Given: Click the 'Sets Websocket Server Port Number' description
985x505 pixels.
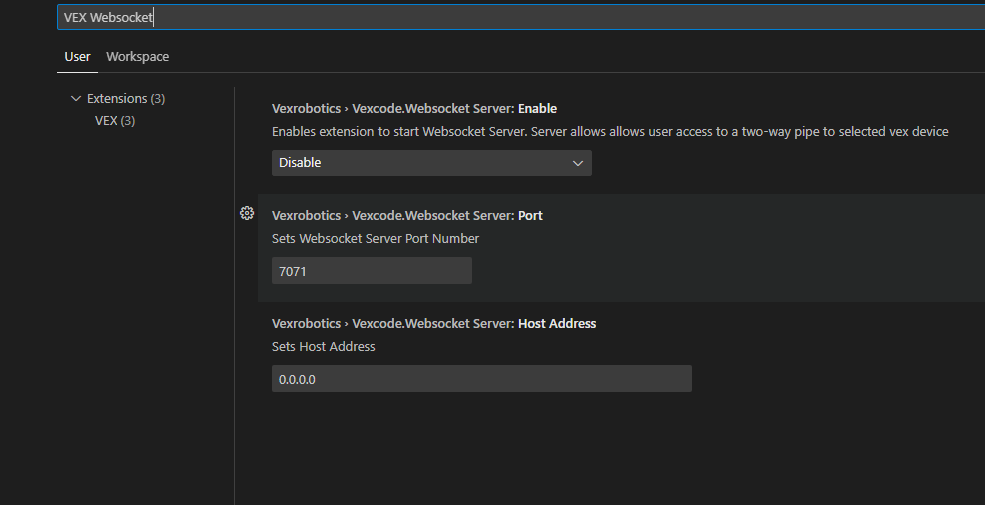Looking at the screenshot, I should (376, 239).
